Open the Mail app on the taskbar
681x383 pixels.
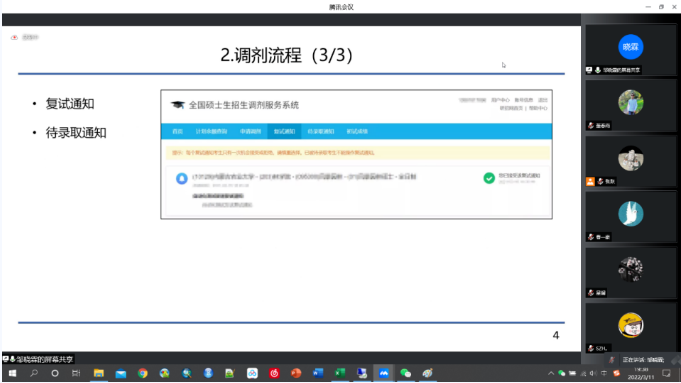[121, 373]
